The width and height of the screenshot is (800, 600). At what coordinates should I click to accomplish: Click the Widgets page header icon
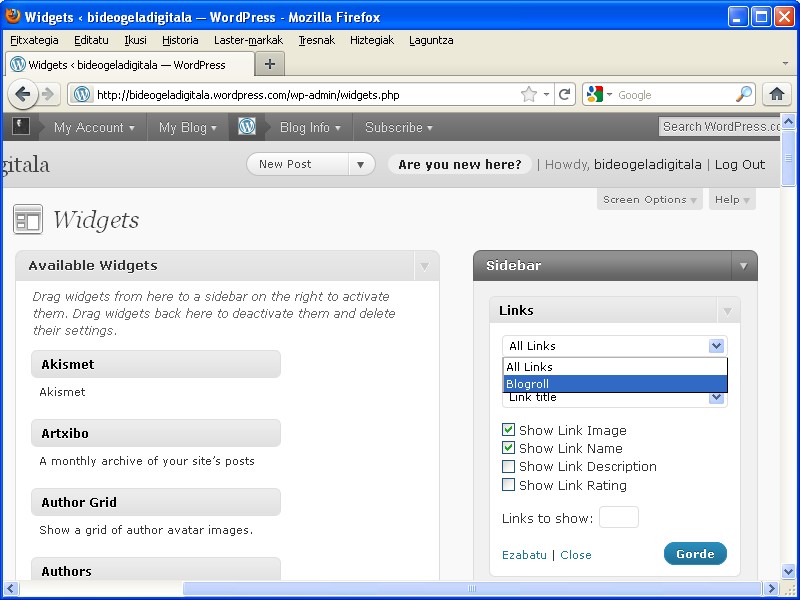click(28, 219)
